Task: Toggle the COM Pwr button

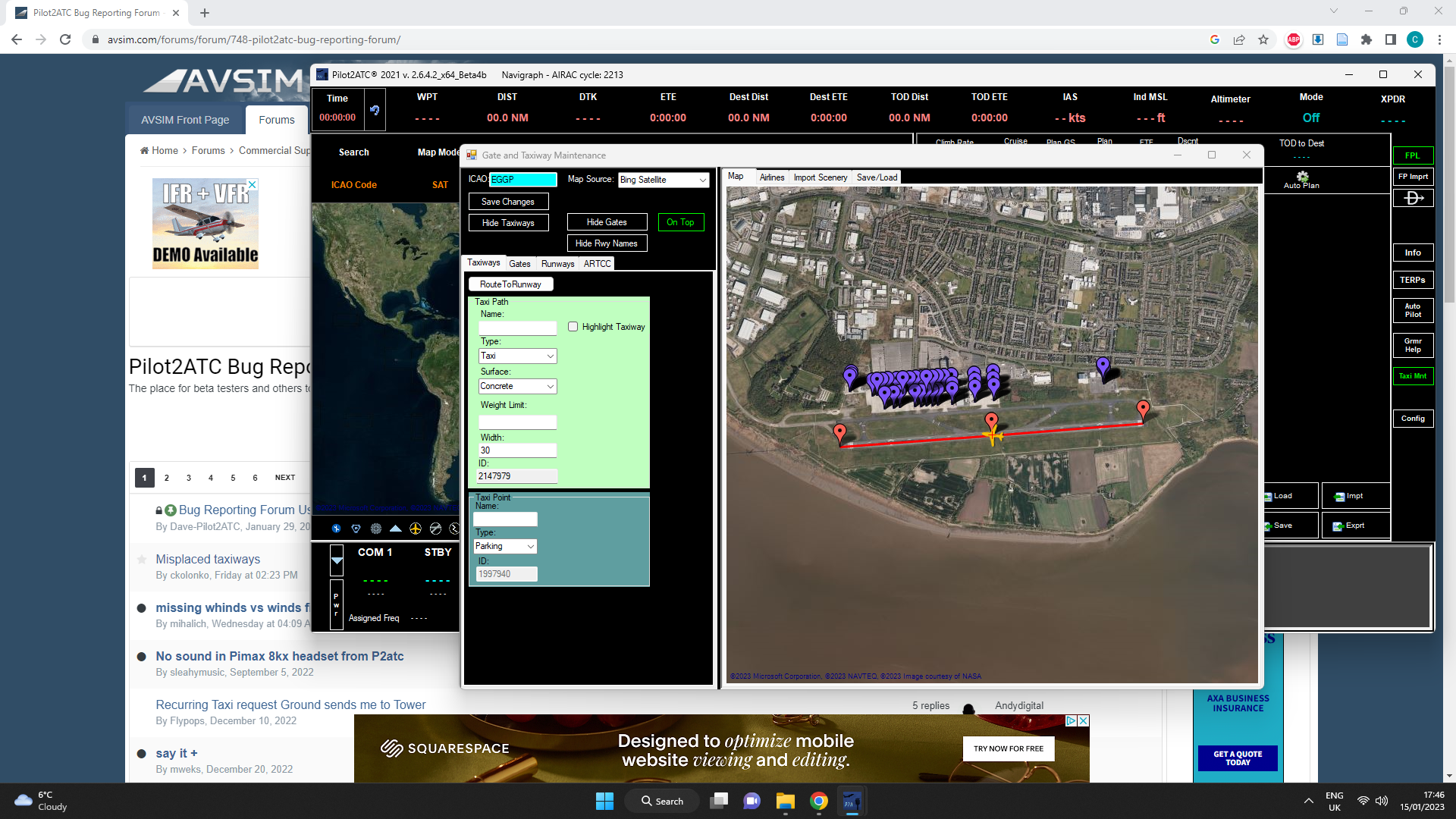Action: [x=337, y=604]
